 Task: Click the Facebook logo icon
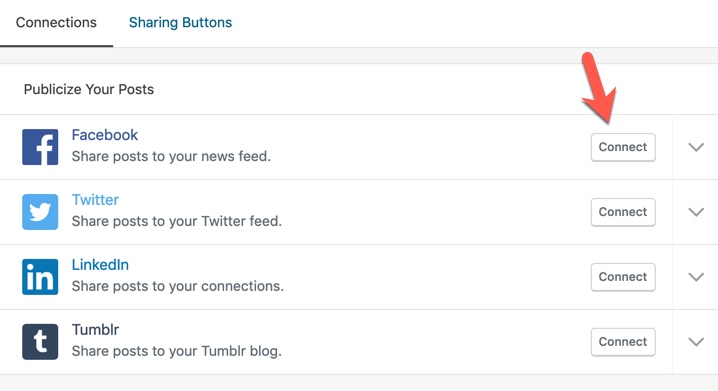coord(40,147)
